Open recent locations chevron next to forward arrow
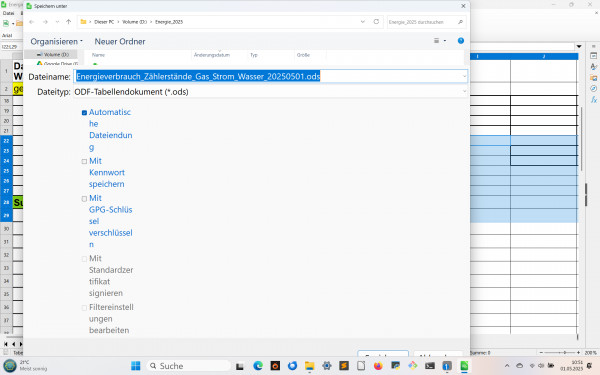The width and height of the screenshot is (600, 375). (57, 22)
